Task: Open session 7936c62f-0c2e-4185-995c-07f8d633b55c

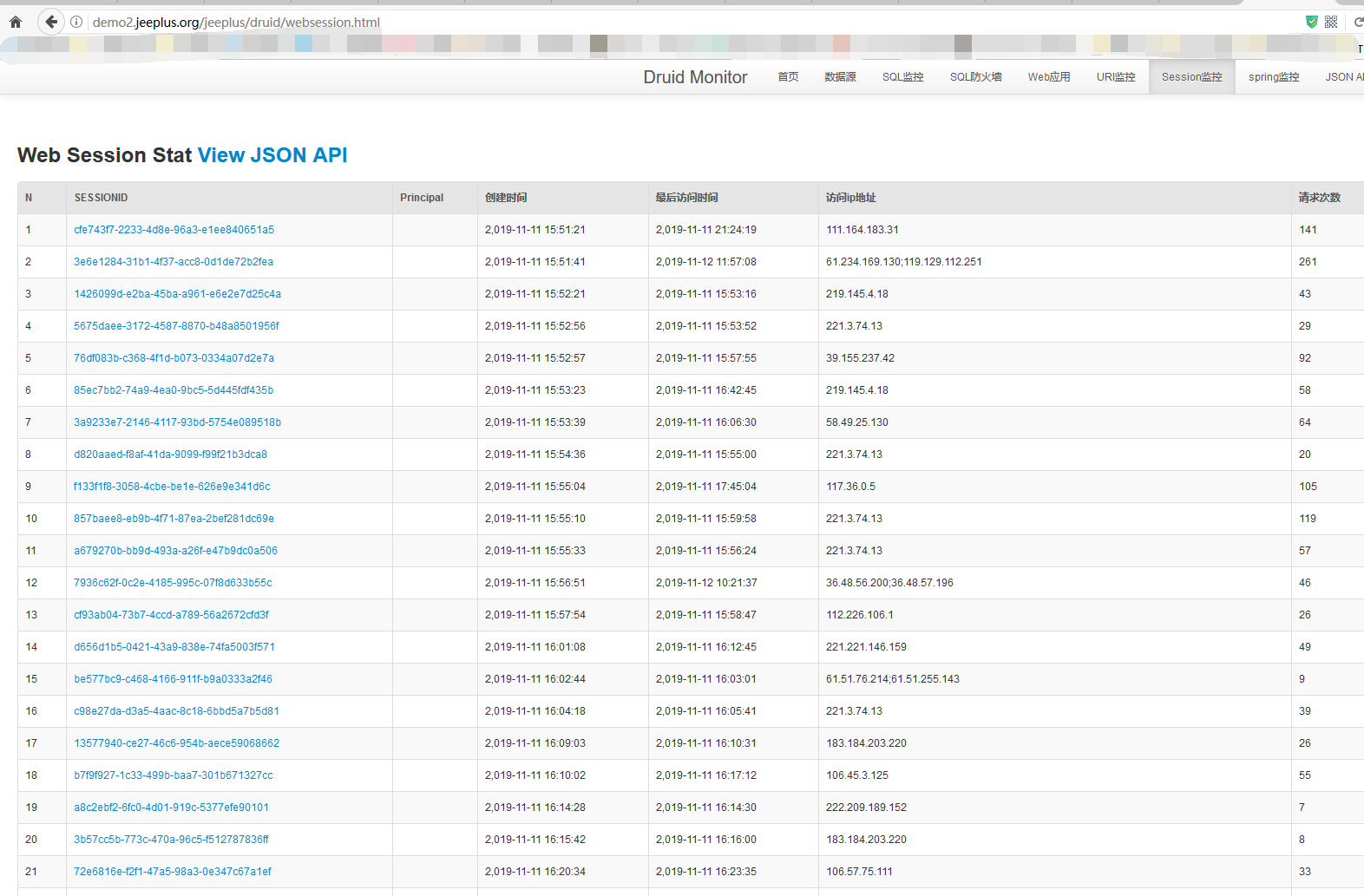Action: click(x=173, y=583)
